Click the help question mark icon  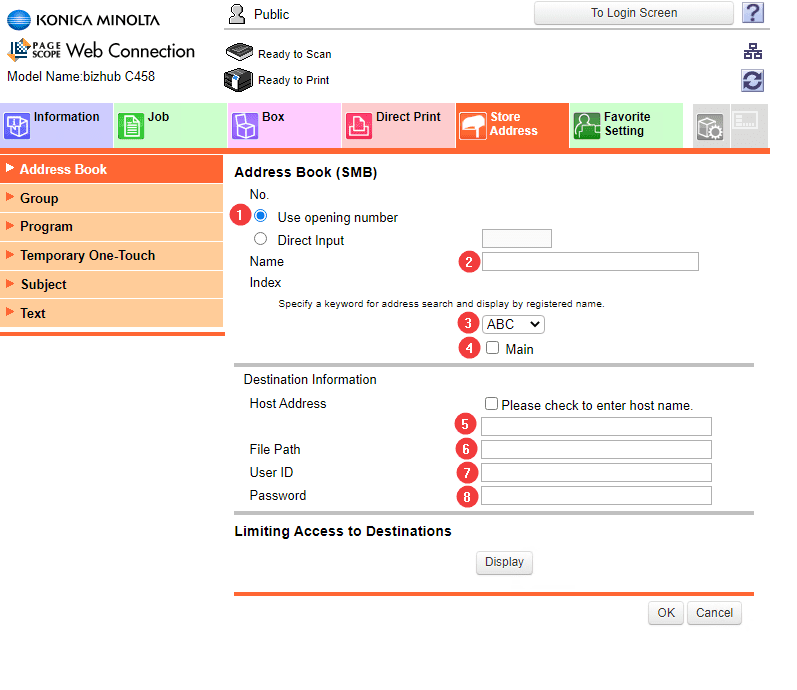pyautogui.click(x=753, y=13)
